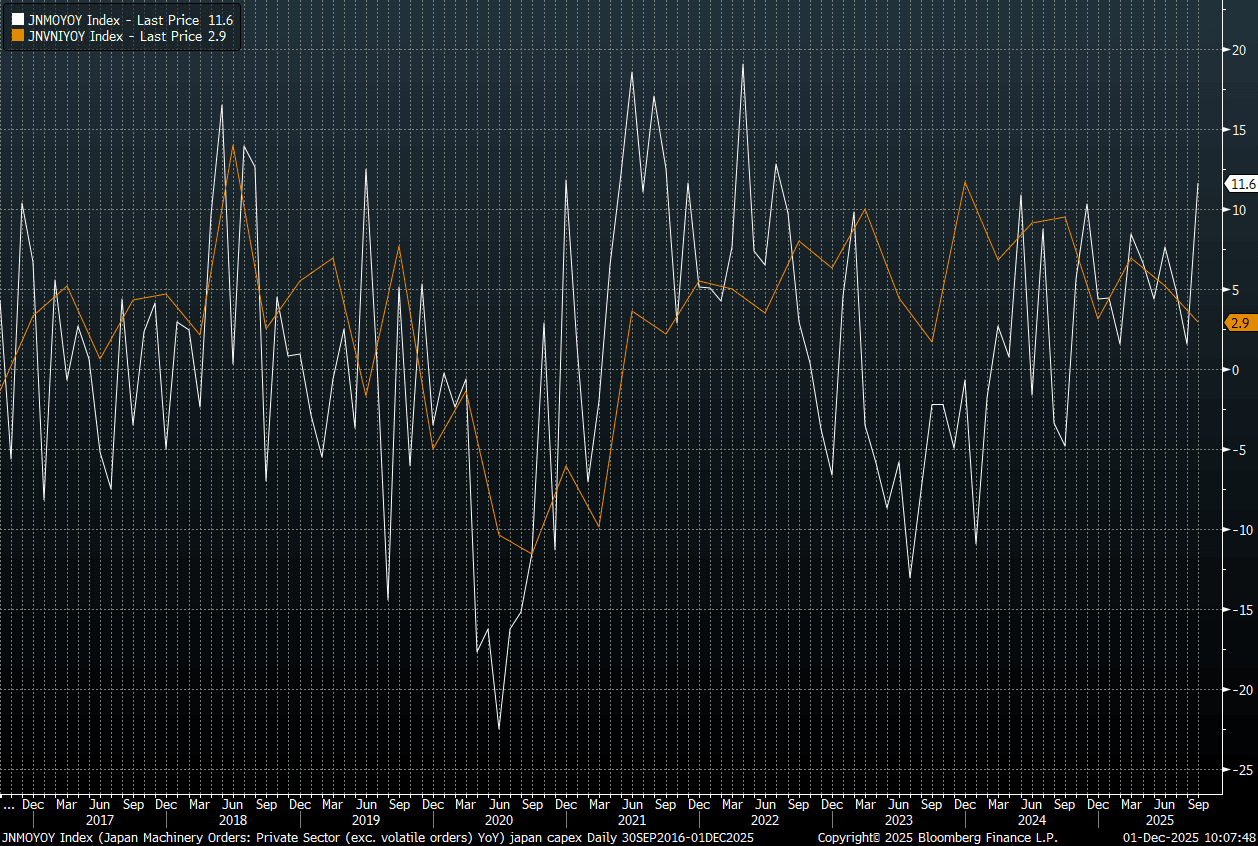Click the white 11.6 last price tag
The image size is (1258, 846).
pos(1242,184)
